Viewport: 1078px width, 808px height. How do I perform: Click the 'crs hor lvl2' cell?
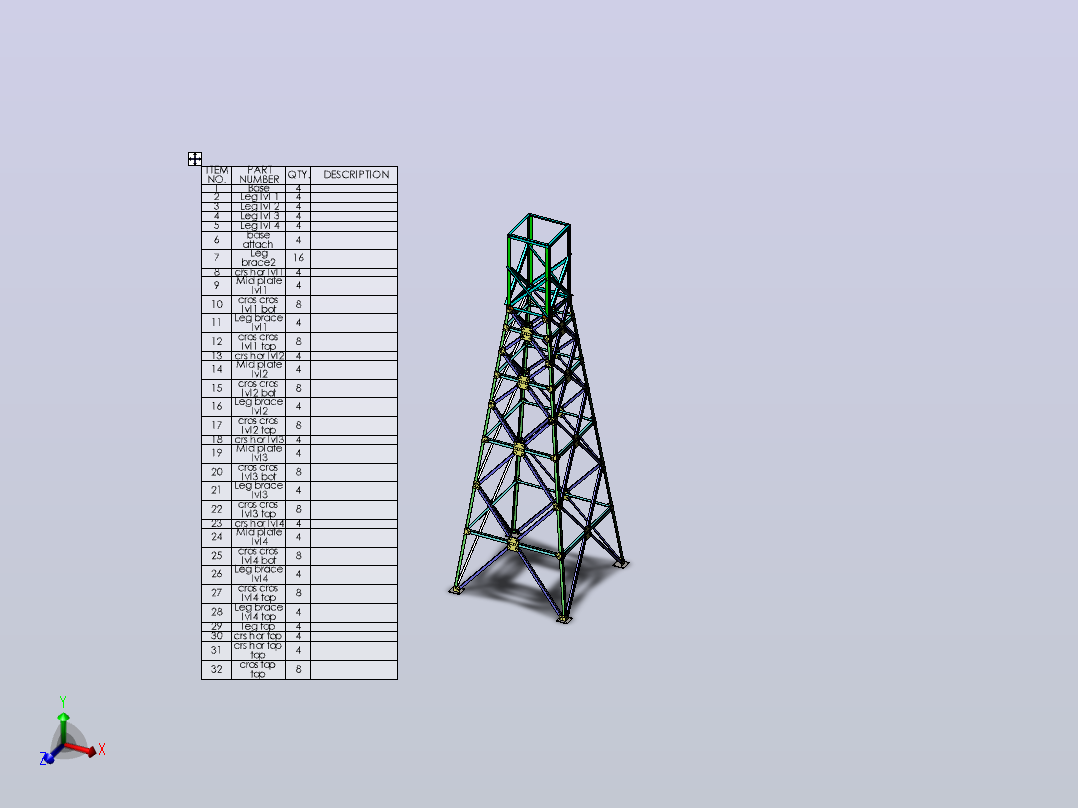258,356
